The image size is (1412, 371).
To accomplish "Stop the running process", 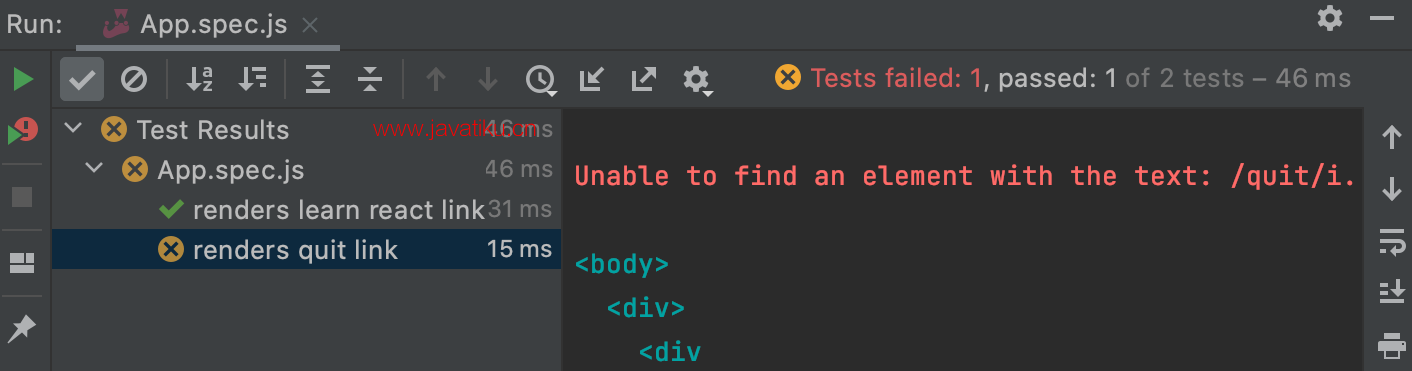I will click(x=22, y=196).
